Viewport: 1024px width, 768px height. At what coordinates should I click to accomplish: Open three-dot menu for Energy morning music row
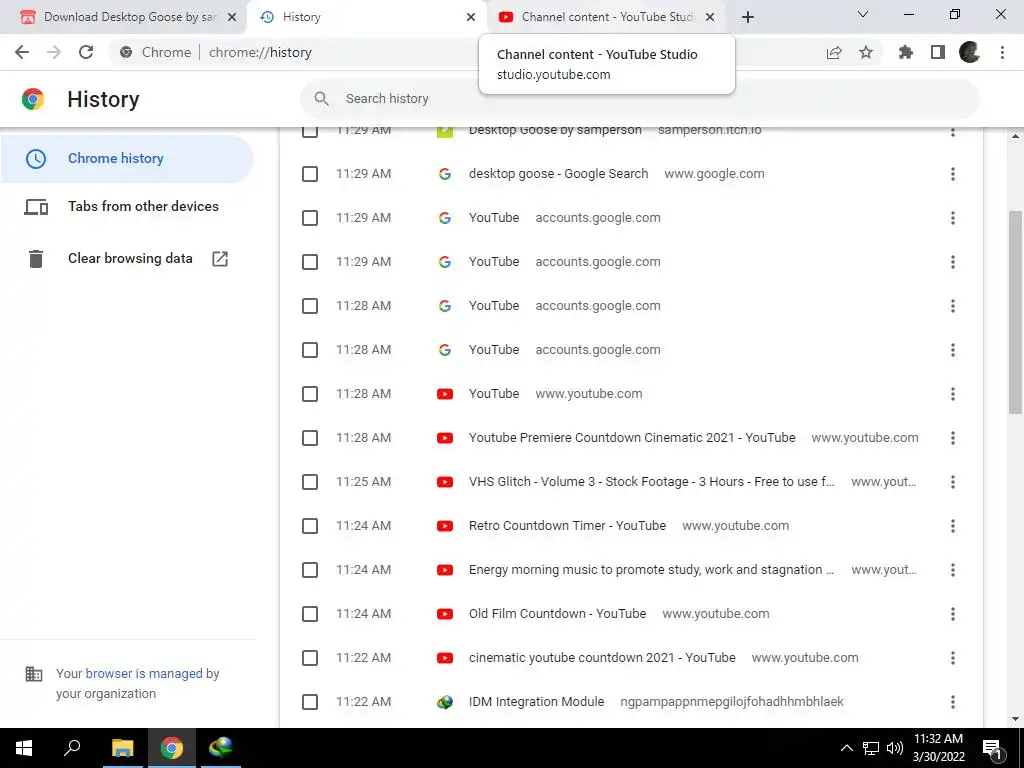tap(953, 570)
